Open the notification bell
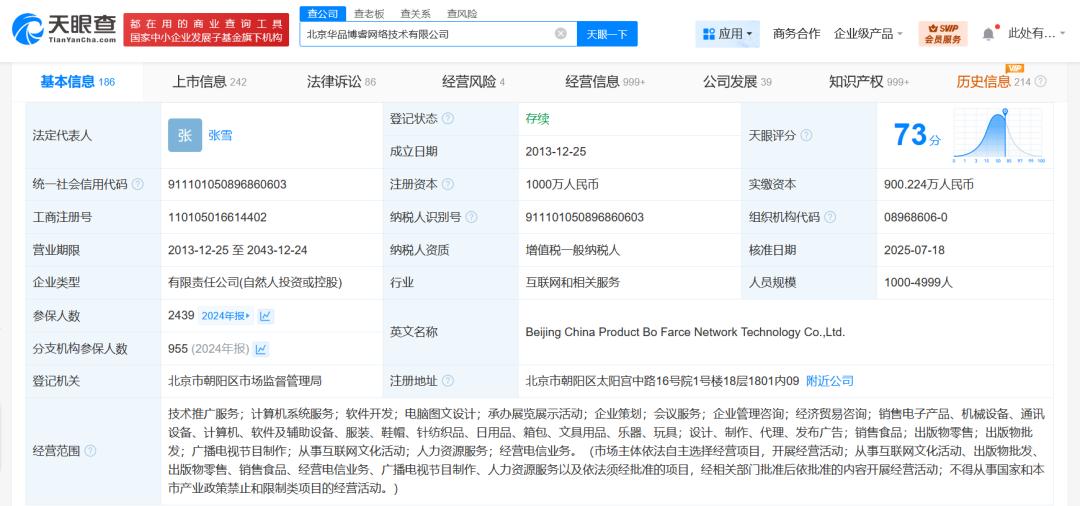This screenshot has width=1080, height=506. point(988,34)
